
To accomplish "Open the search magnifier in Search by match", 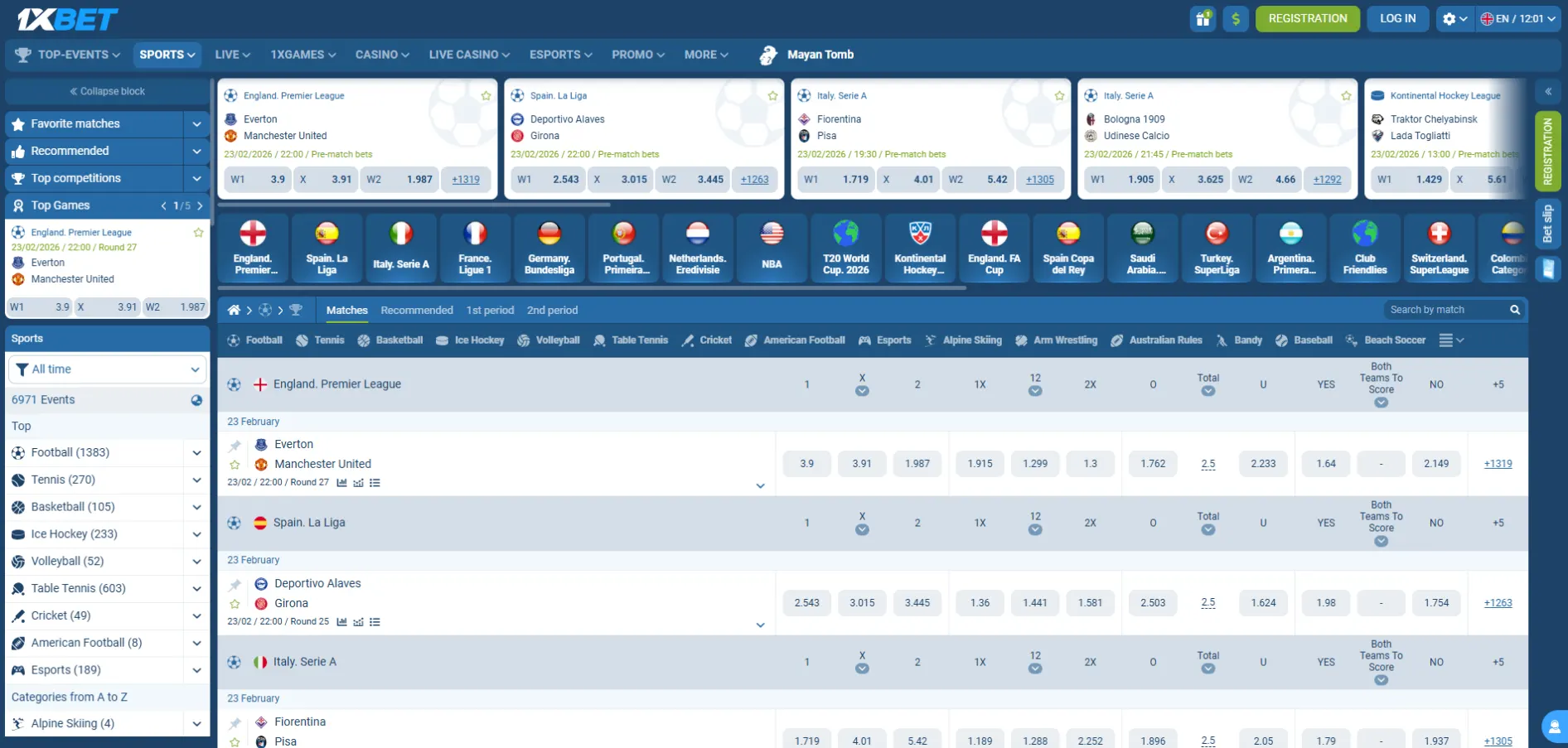I will (x=1515, y=309).
